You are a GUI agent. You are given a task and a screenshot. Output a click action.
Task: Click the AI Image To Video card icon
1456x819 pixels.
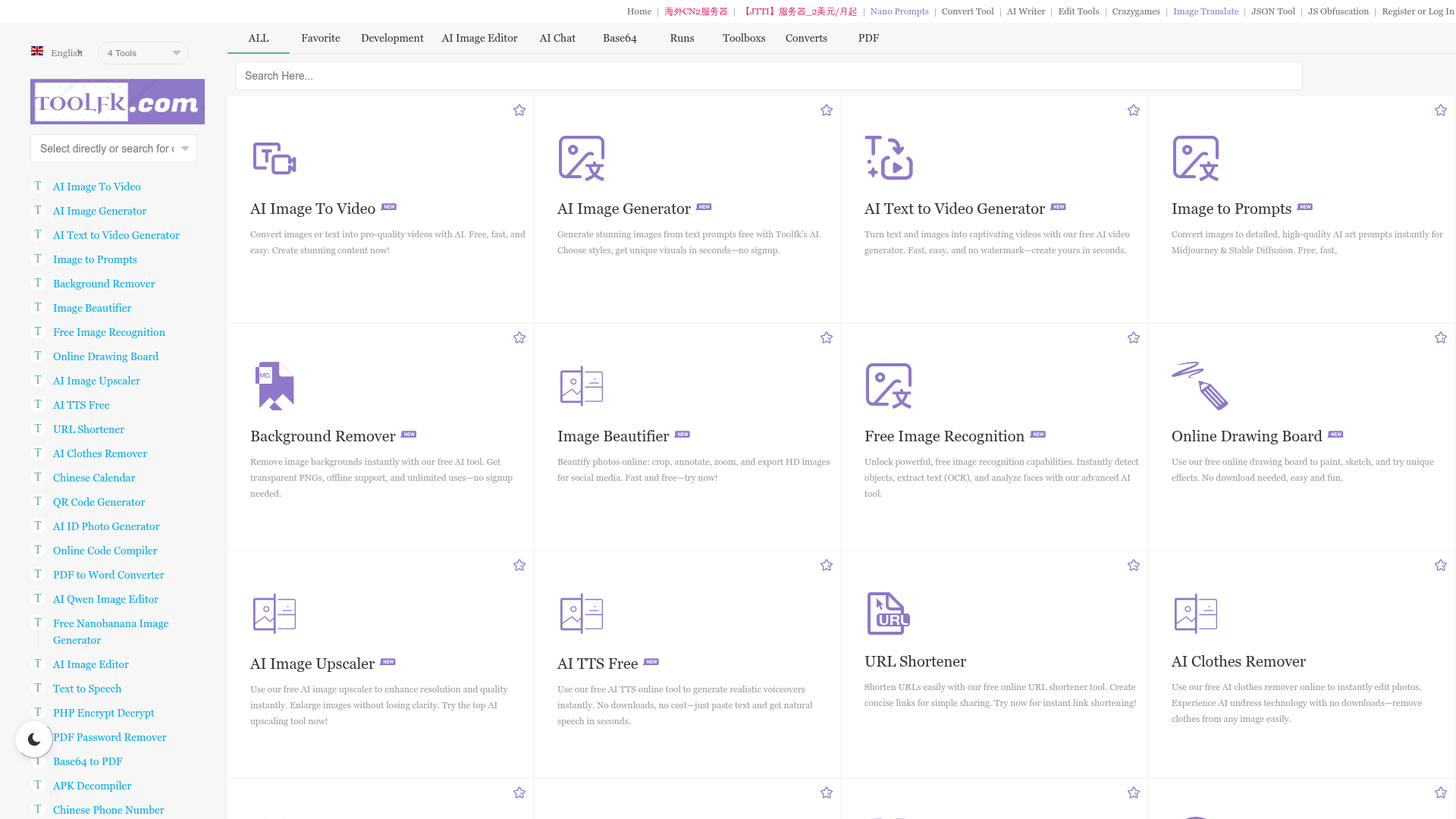coord(275,158)
